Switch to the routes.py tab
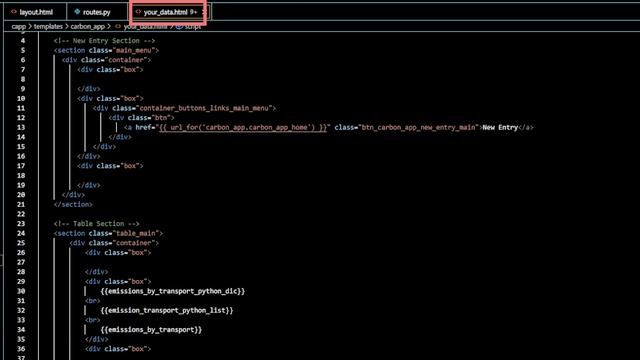 click(x=97, y=12)
